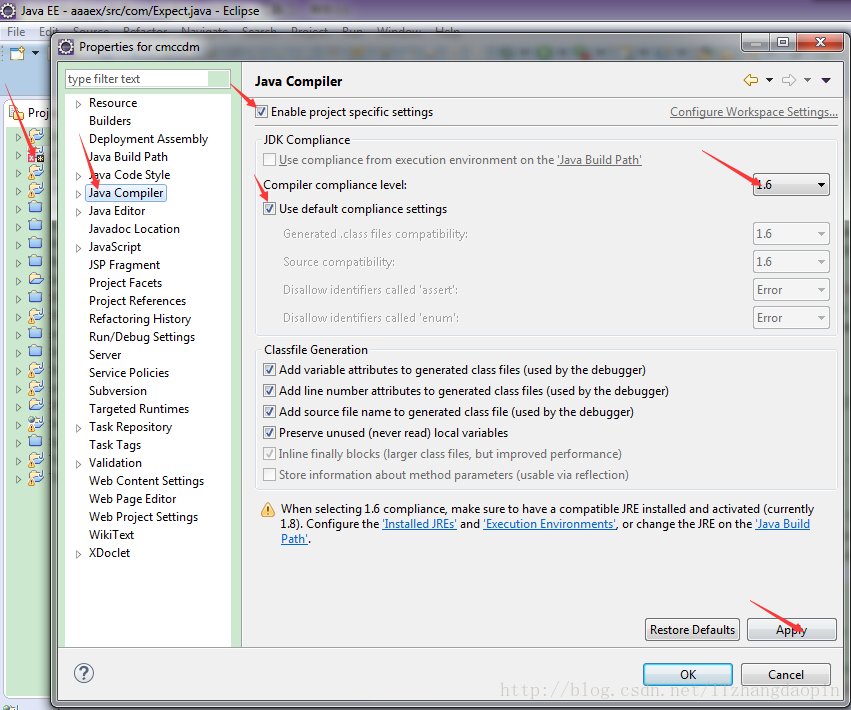This screenshot has height=710, width=851.
Task: Select the Server properties page
Action: (x=105, y=354)
